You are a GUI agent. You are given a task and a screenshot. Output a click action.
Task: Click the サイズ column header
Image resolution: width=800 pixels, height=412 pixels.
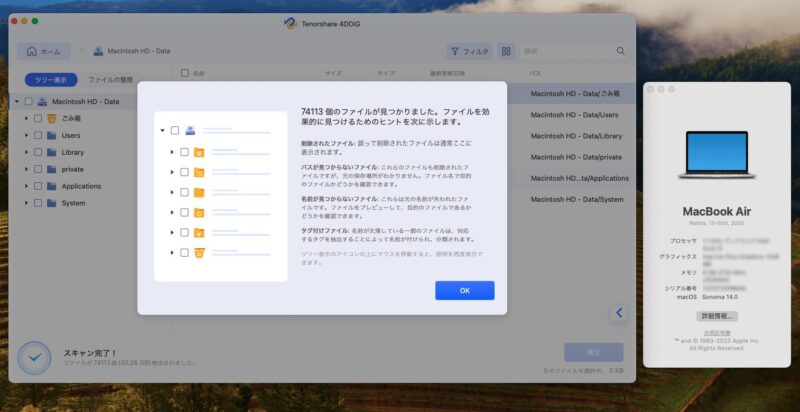pos(333,73)
